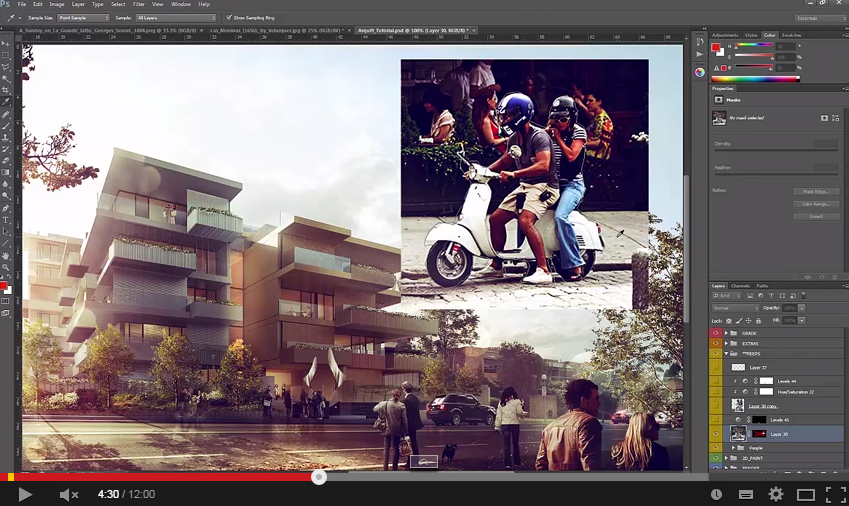Image resolution: width=849 pixels, height=506 pixels.
Task: Click the foreground color swatch in toolbar
Action: pos(4,286)
